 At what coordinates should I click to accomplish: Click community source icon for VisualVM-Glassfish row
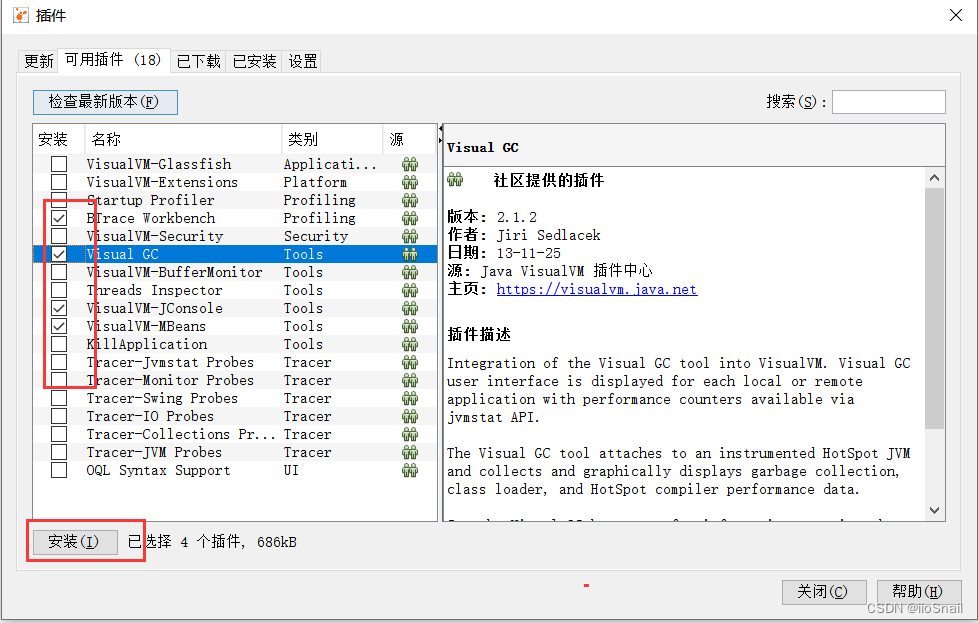pos(410,165)
